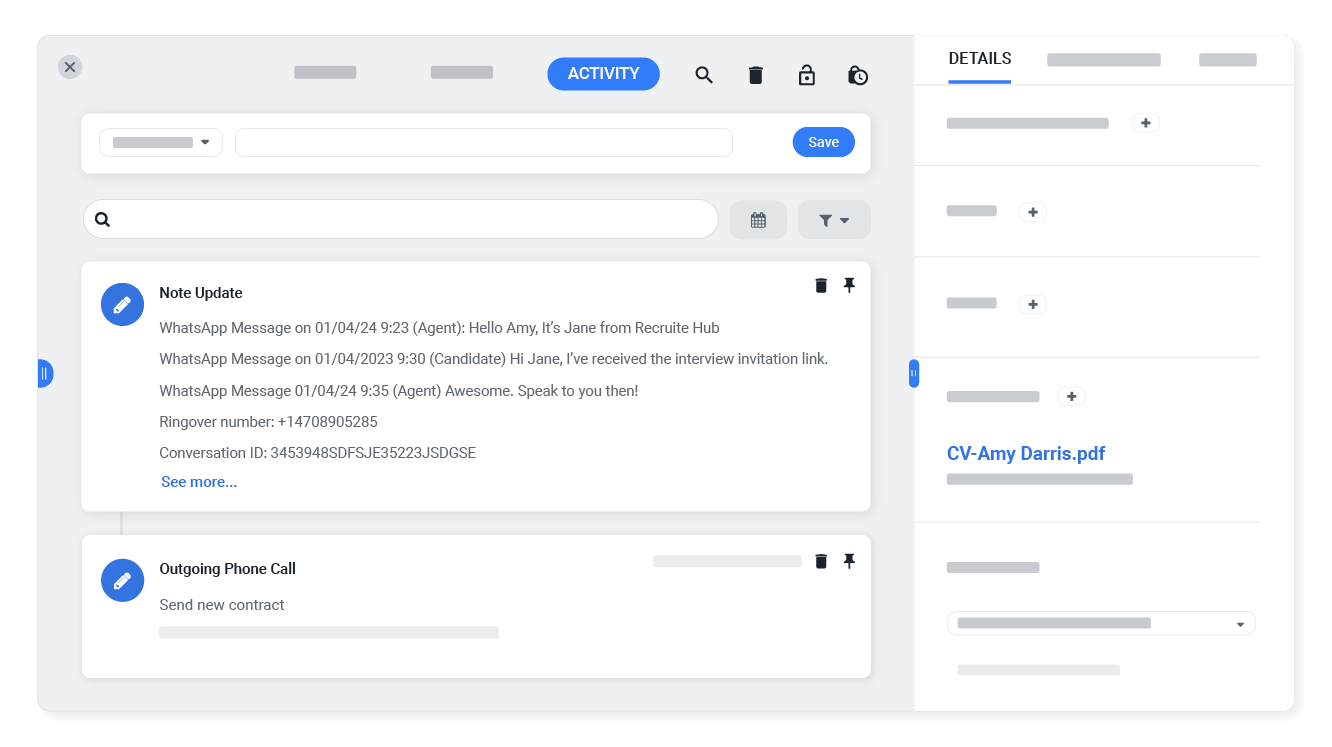Pin the Outgoing Phone Call activity
Screen dimensions: 1332x747
(x=849, y=561)
